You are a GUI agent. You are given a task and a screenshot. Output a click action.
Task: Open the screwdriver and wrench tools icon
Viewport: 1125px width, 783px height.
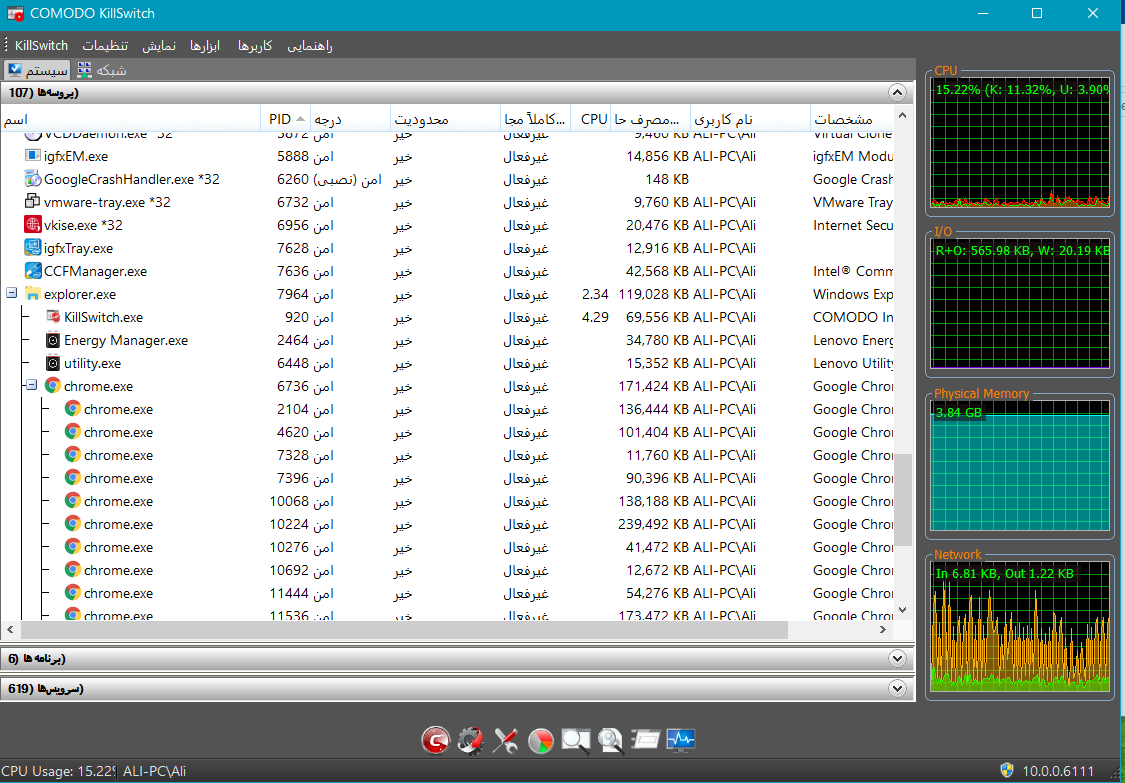point(505,740)
